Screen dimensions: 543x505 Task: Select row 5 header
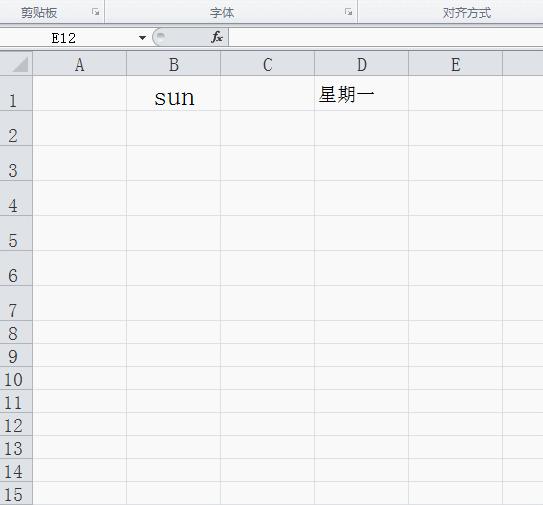click(16, 233)
